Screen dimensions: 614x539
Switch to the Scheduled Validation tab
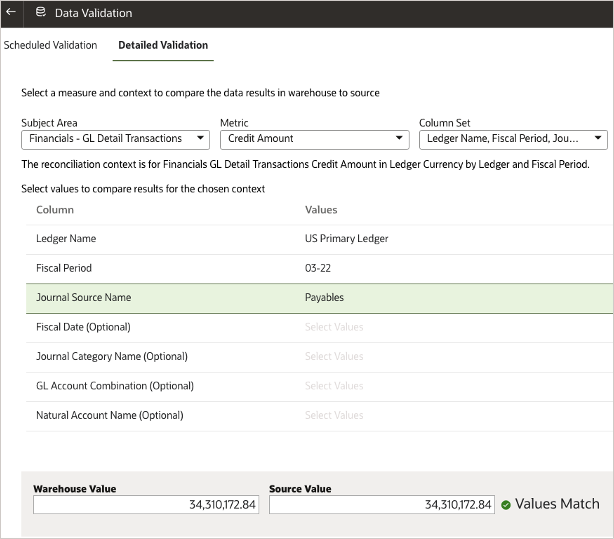tap(50, 45)
